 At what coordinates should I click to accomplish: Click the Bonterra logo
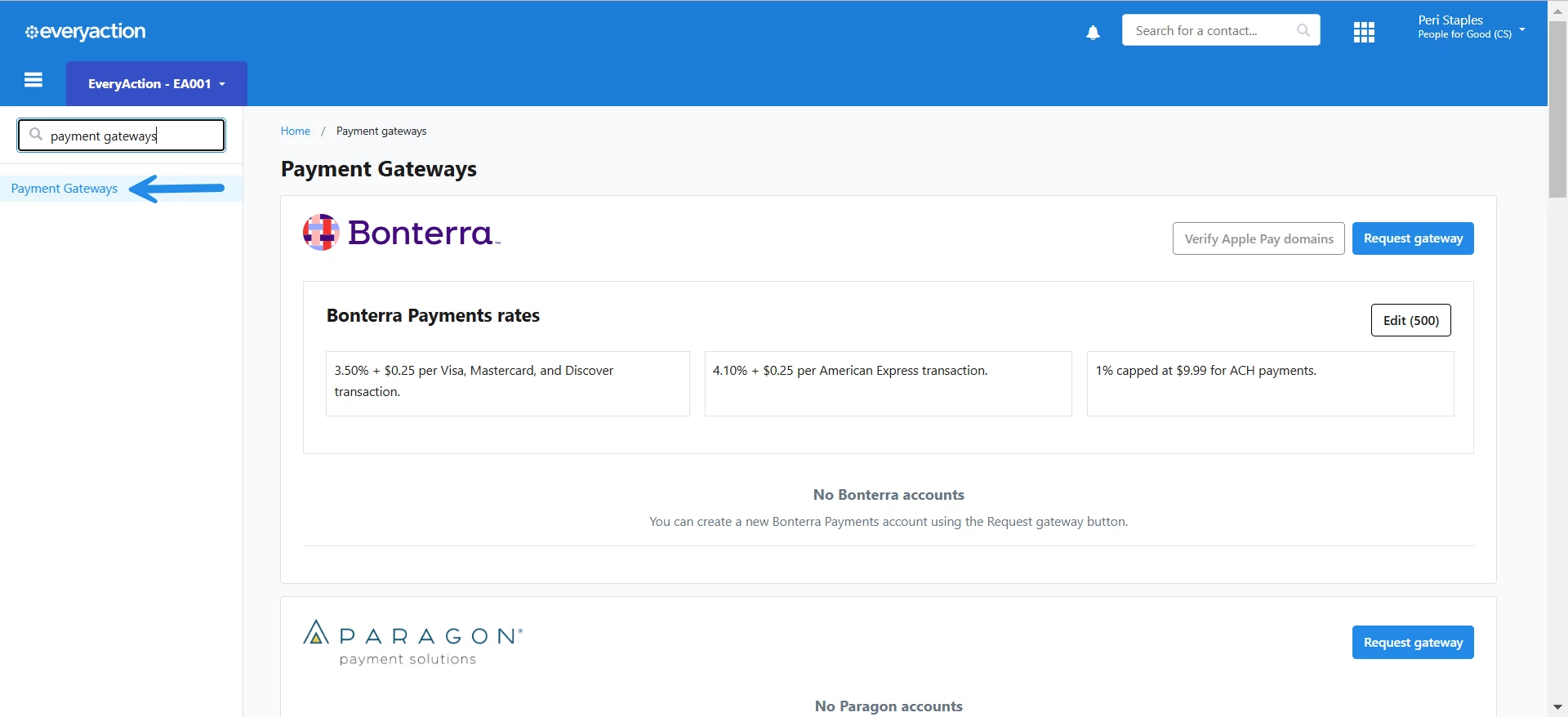coord(401,233)
